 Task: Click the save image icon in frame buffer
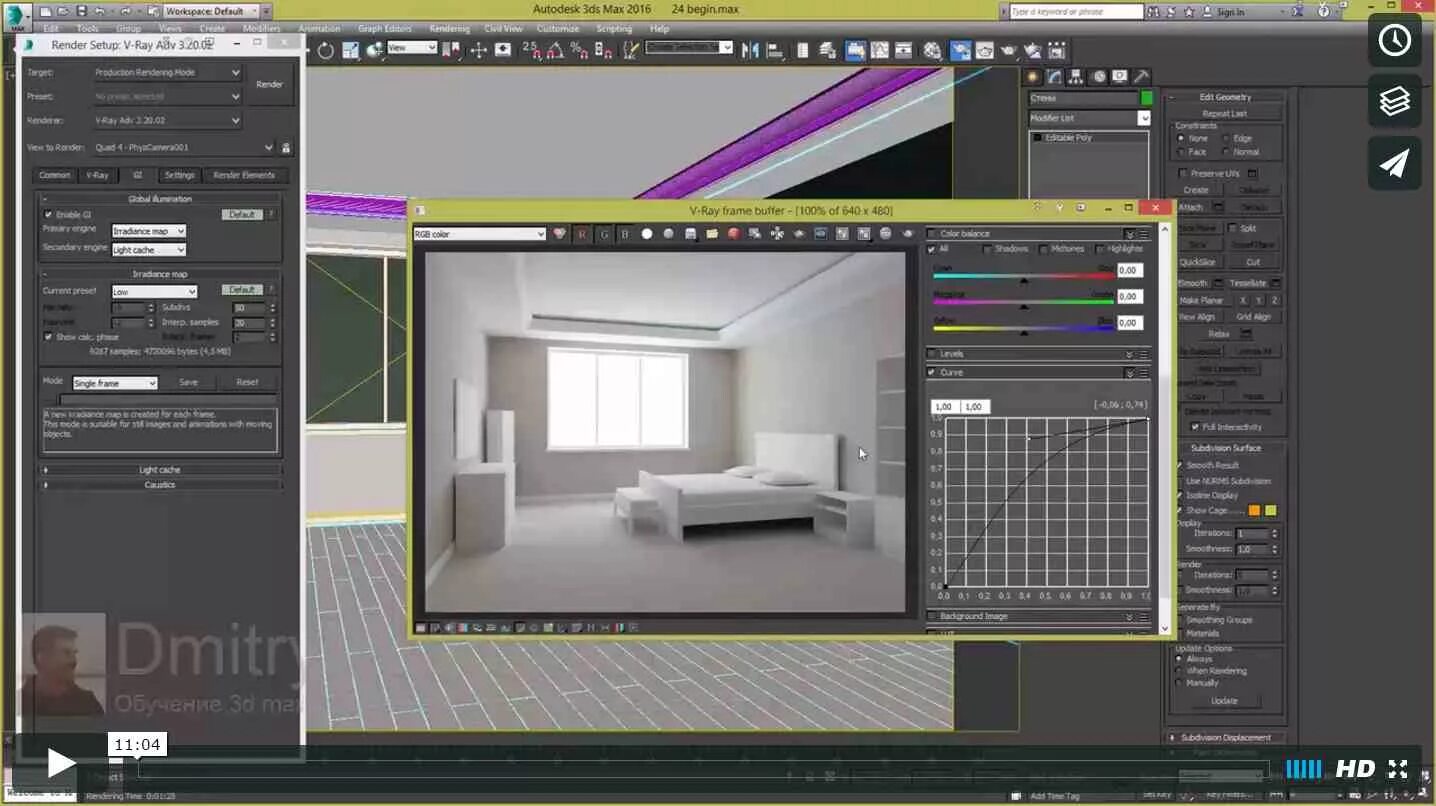click(x=690, y=234)
